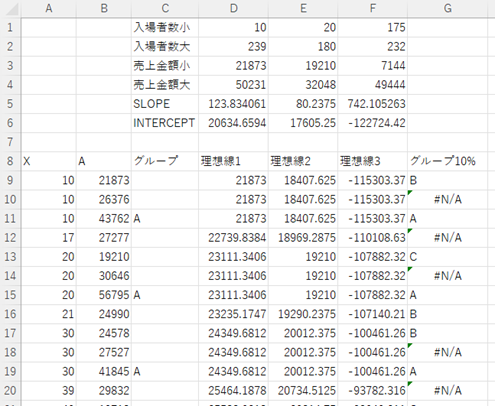
Task: Select column D header
Action: point(234,8)
